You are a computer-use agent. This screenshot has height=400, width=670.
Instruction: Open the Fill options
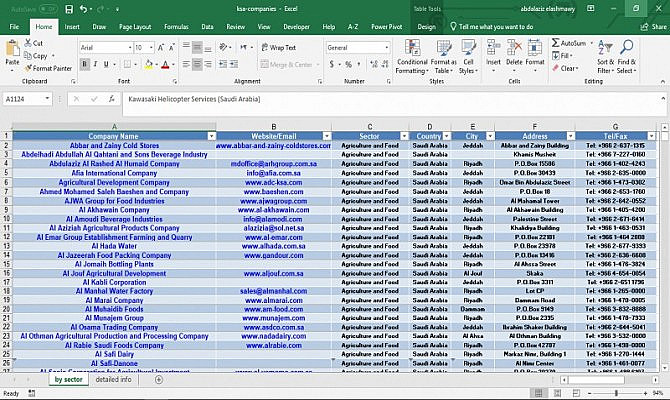[x=562, y=56]
